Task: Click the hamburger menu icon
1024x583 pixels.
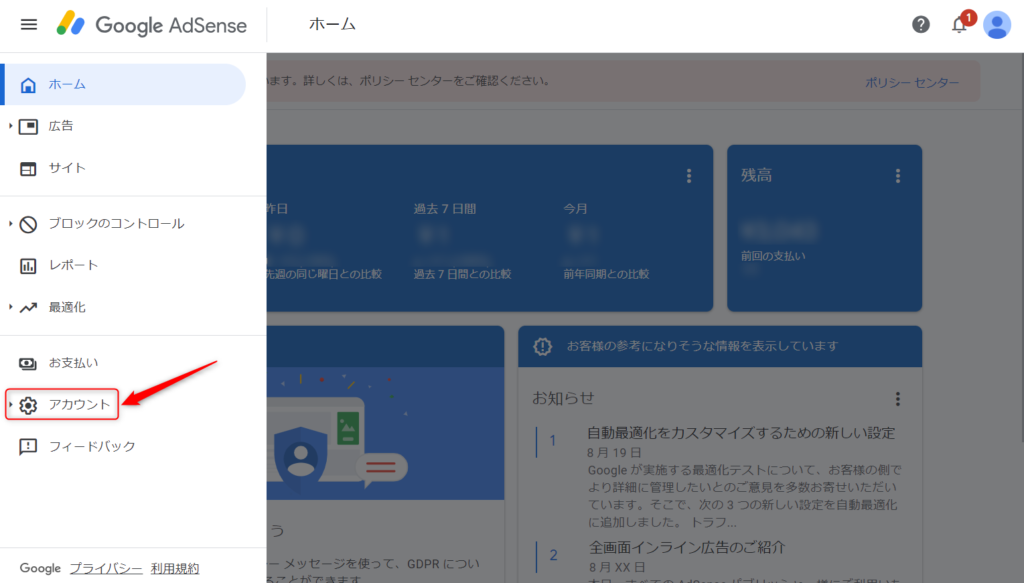Action: tap(29, 25)
